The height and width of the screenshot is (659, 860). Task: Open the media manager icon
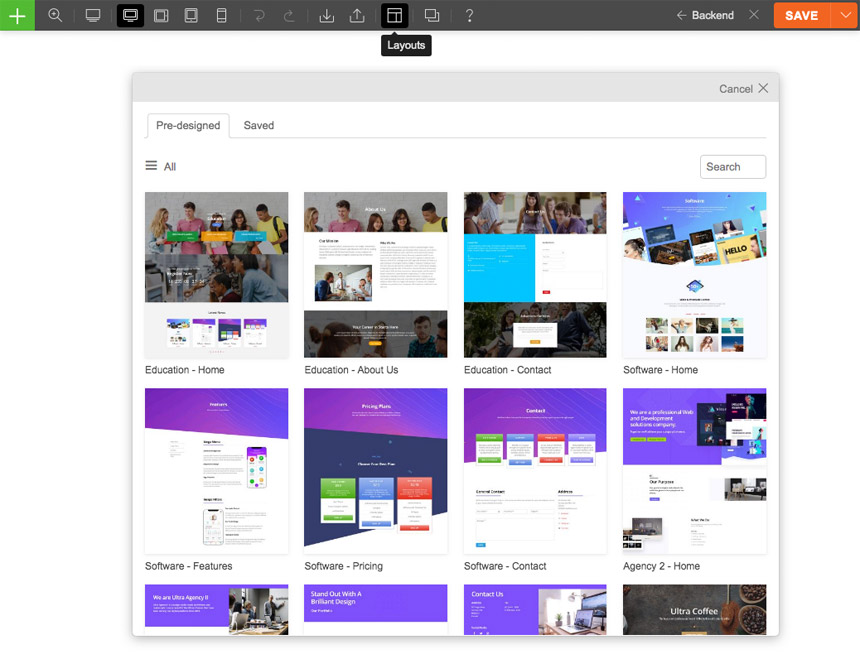tap(432, 15)
